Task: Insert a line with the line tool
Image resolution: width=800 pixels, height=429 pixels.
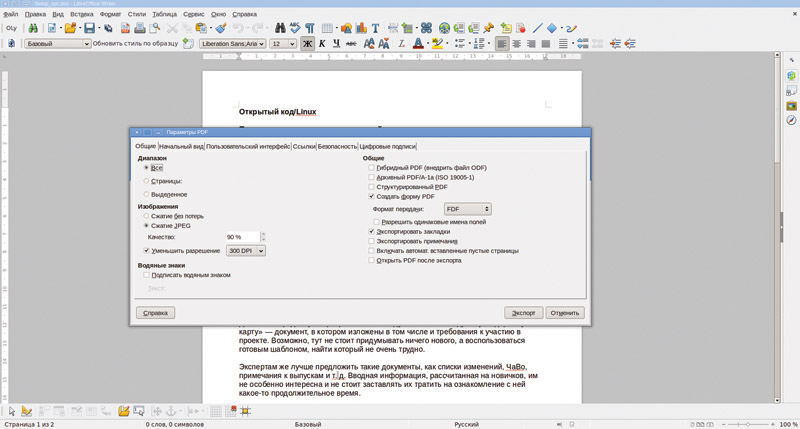Action: point(537,28)
